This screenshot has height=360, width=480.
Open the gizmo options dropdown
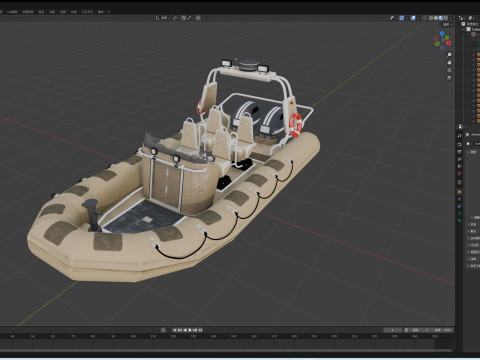tap(407, 18)
